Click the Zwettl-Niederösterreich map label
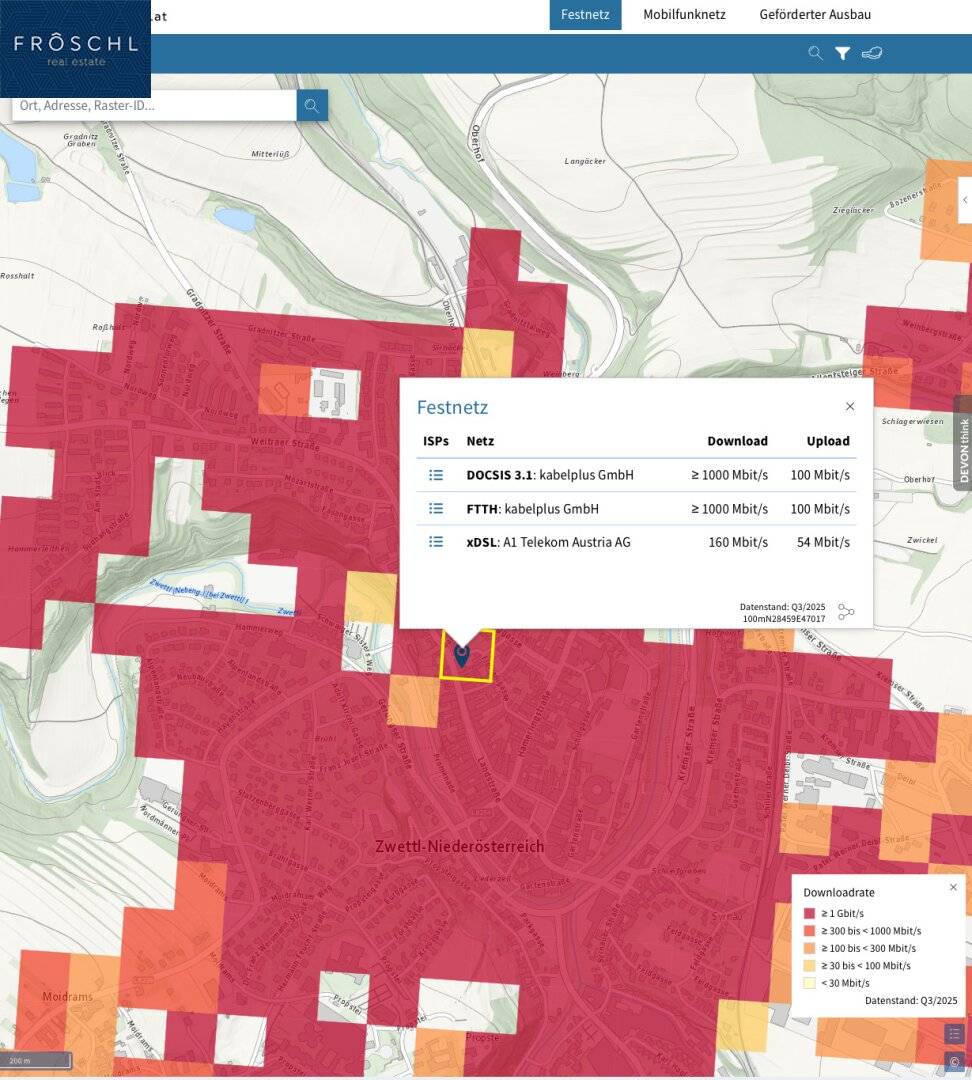Image resolution: width=972 pixels, height=1080 pixels. pyautogui.click(x=459, y=847)
